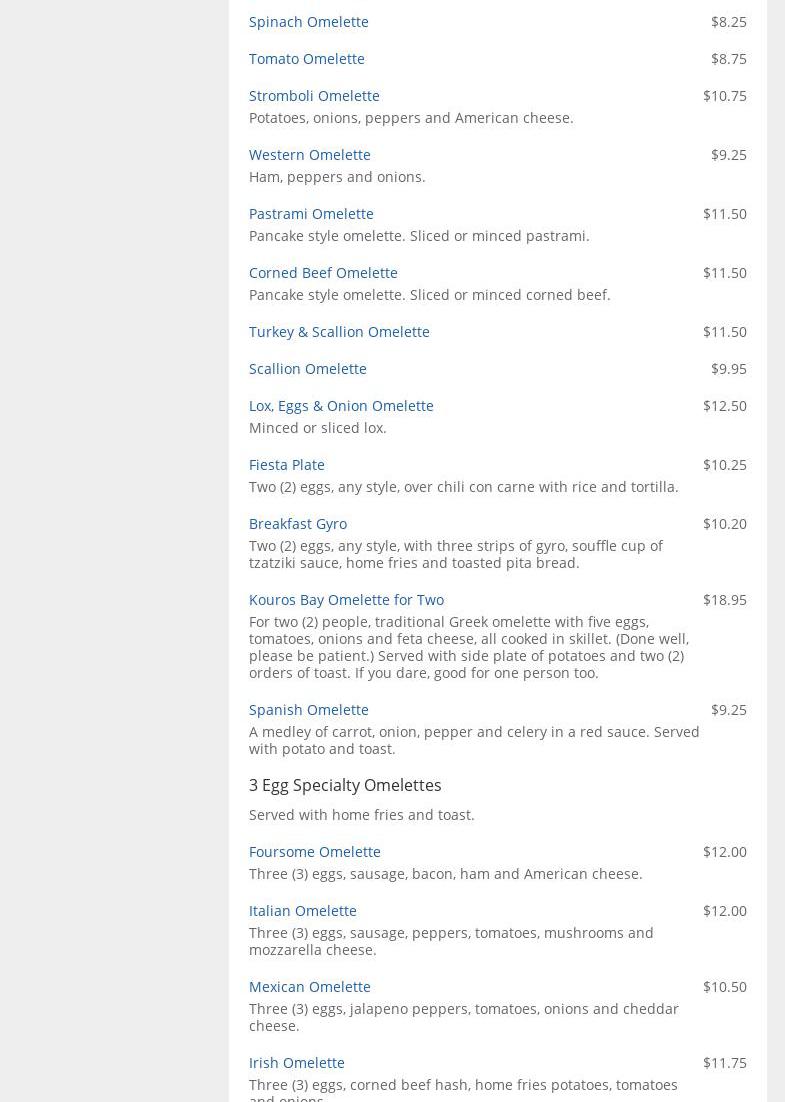Open the Foursome Omelette item
This screenshot has height=1102, width=785.
coord(314,851)
